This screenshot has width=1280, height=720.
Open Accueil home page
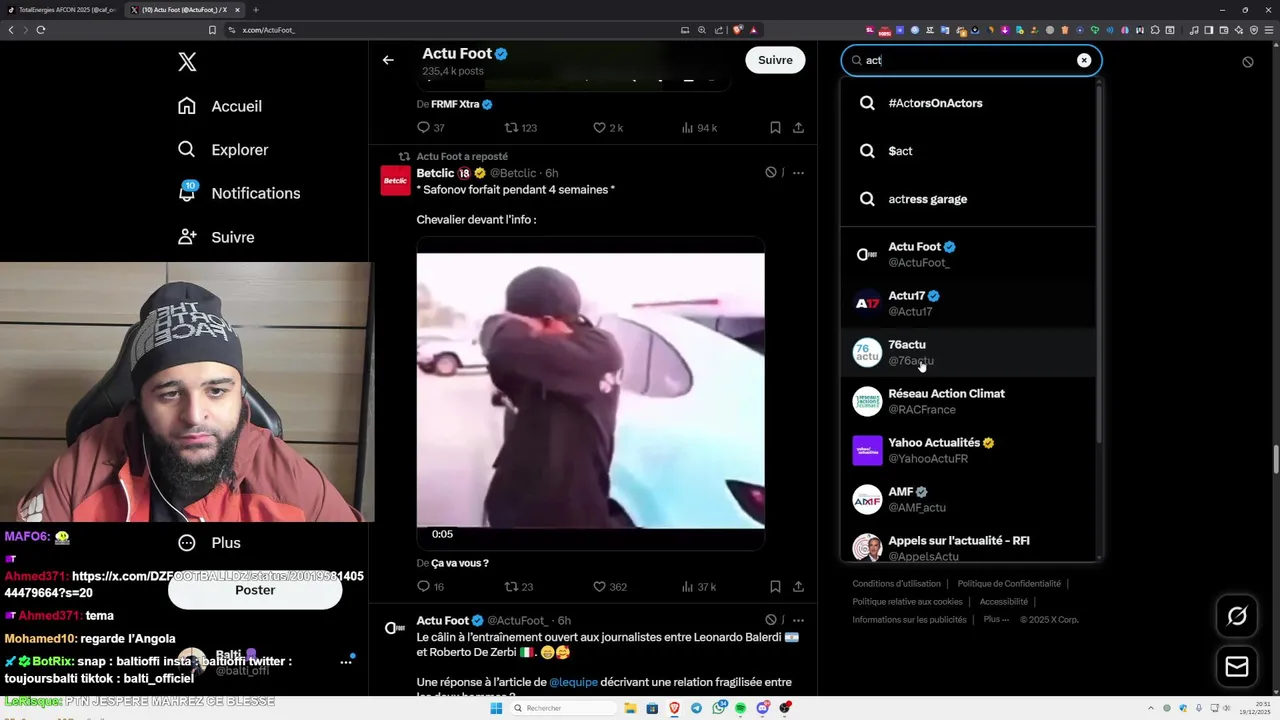[220, 106]
